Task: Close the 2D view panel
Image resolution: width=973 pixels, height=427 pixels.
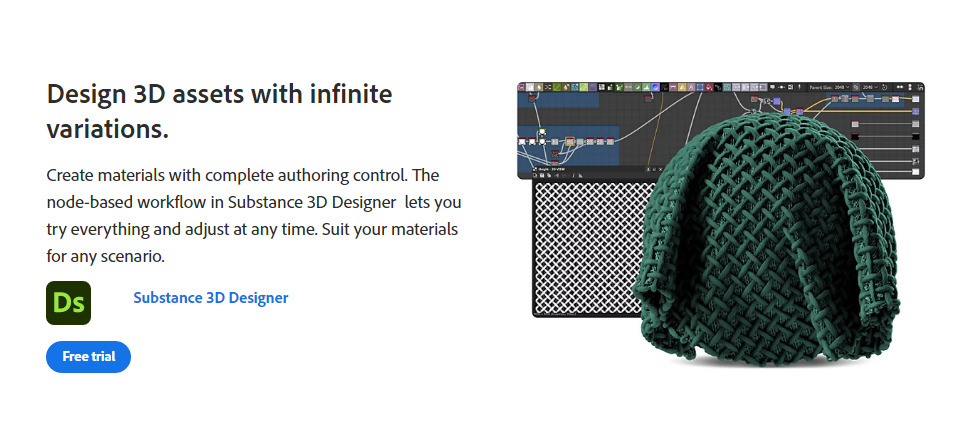Action: 660,169
